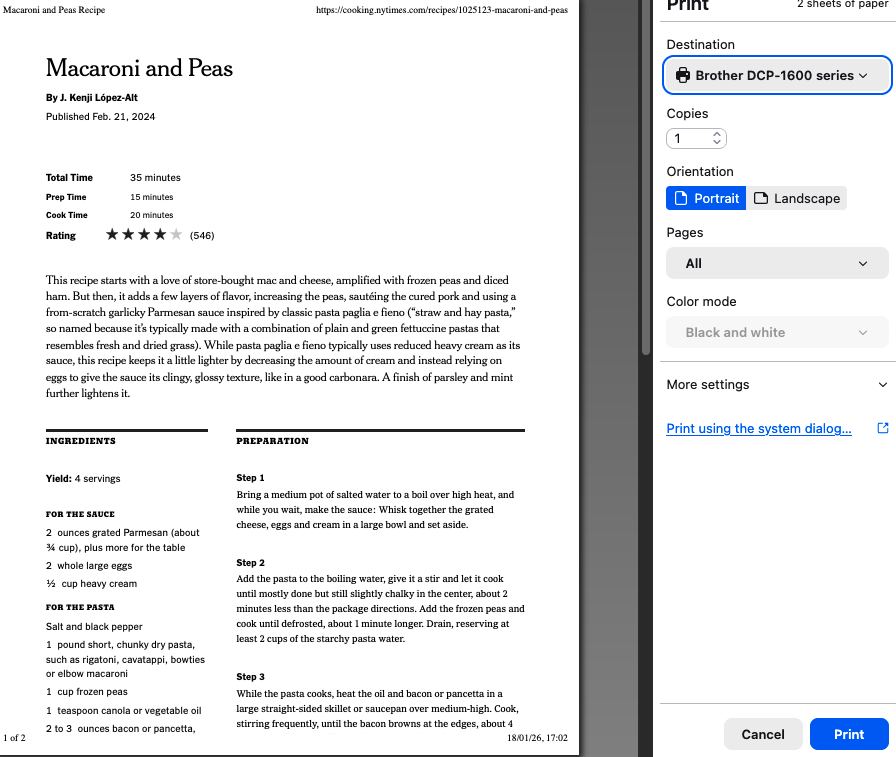Viewport: 896px width, 757px height.
Task: Click the Landscape page icon
Action: 761,198
